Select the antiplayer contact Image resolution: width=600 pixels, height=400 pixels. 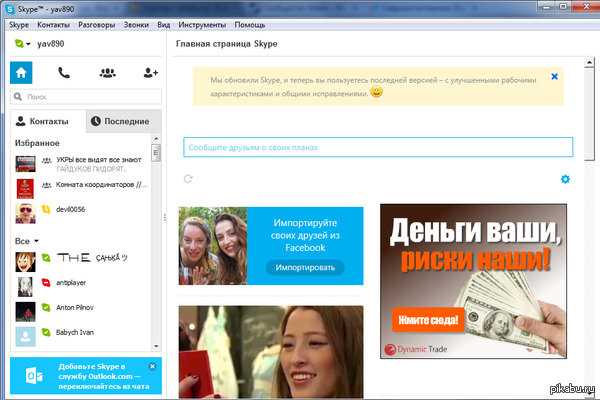[x=81, y=287]
